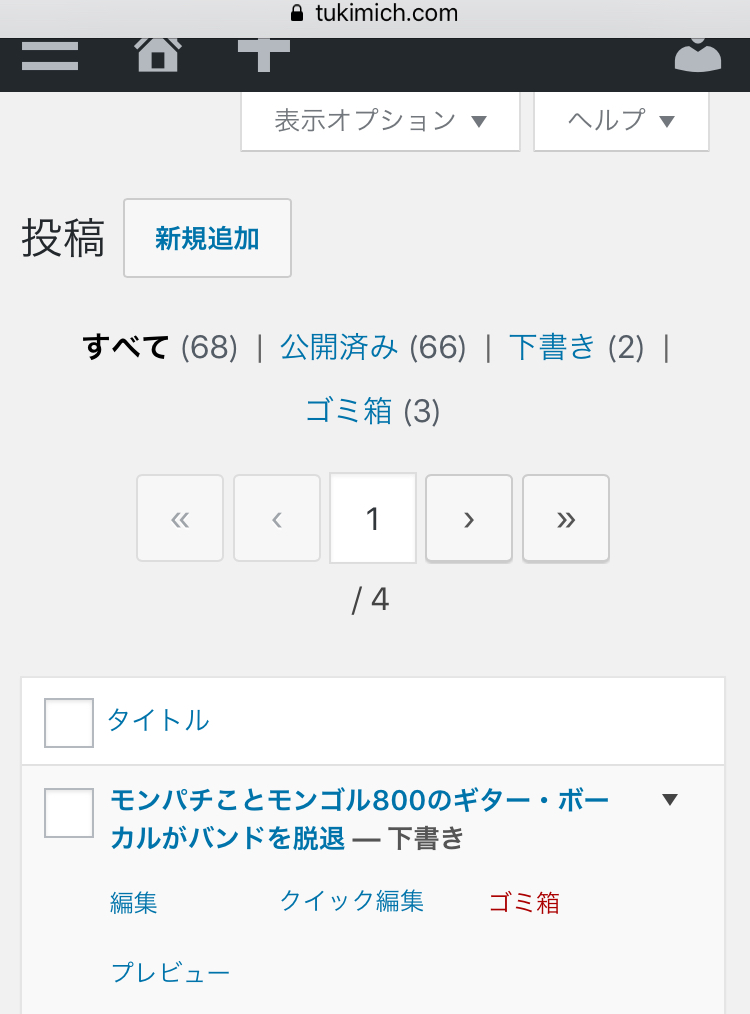The height and width of the screenshot is (1014, 750).
Task: Tick the select-all checkbox beside タイトル
Action: coord(69,722)
